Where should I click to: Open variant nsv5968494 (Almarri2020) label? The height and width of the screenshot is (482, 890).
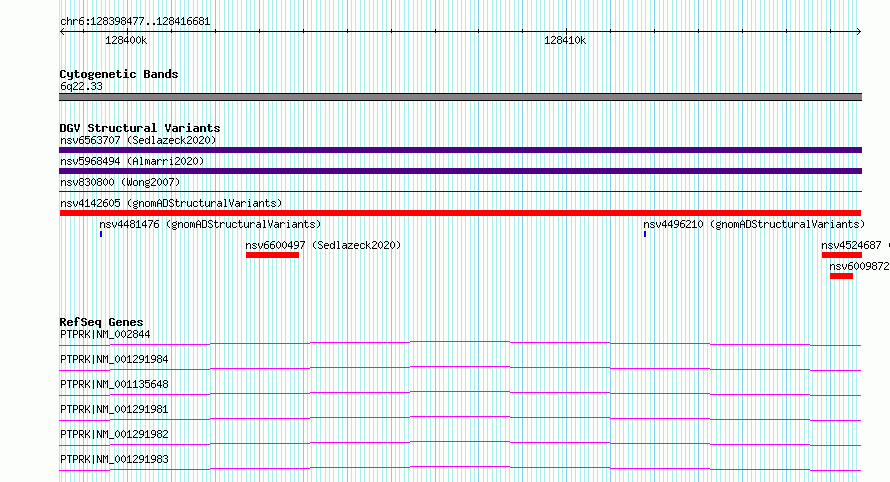[x=132, y=161]
